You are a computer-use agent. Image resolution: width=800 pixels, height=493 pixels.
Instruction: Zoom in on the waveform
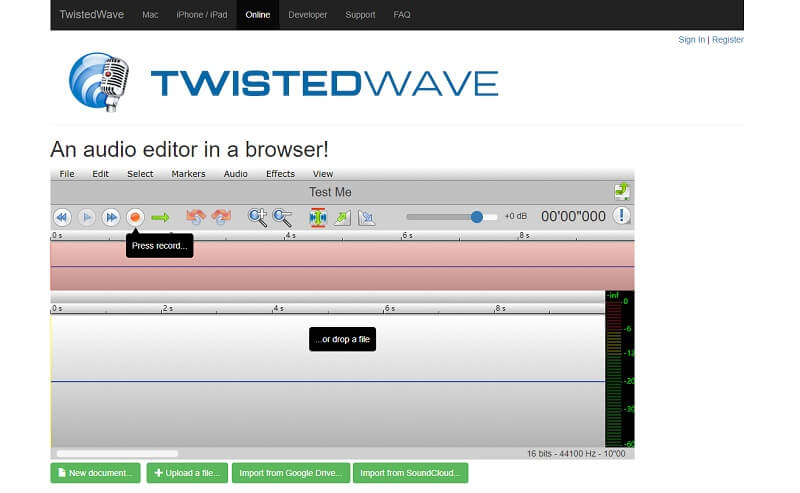coord(257,217)
